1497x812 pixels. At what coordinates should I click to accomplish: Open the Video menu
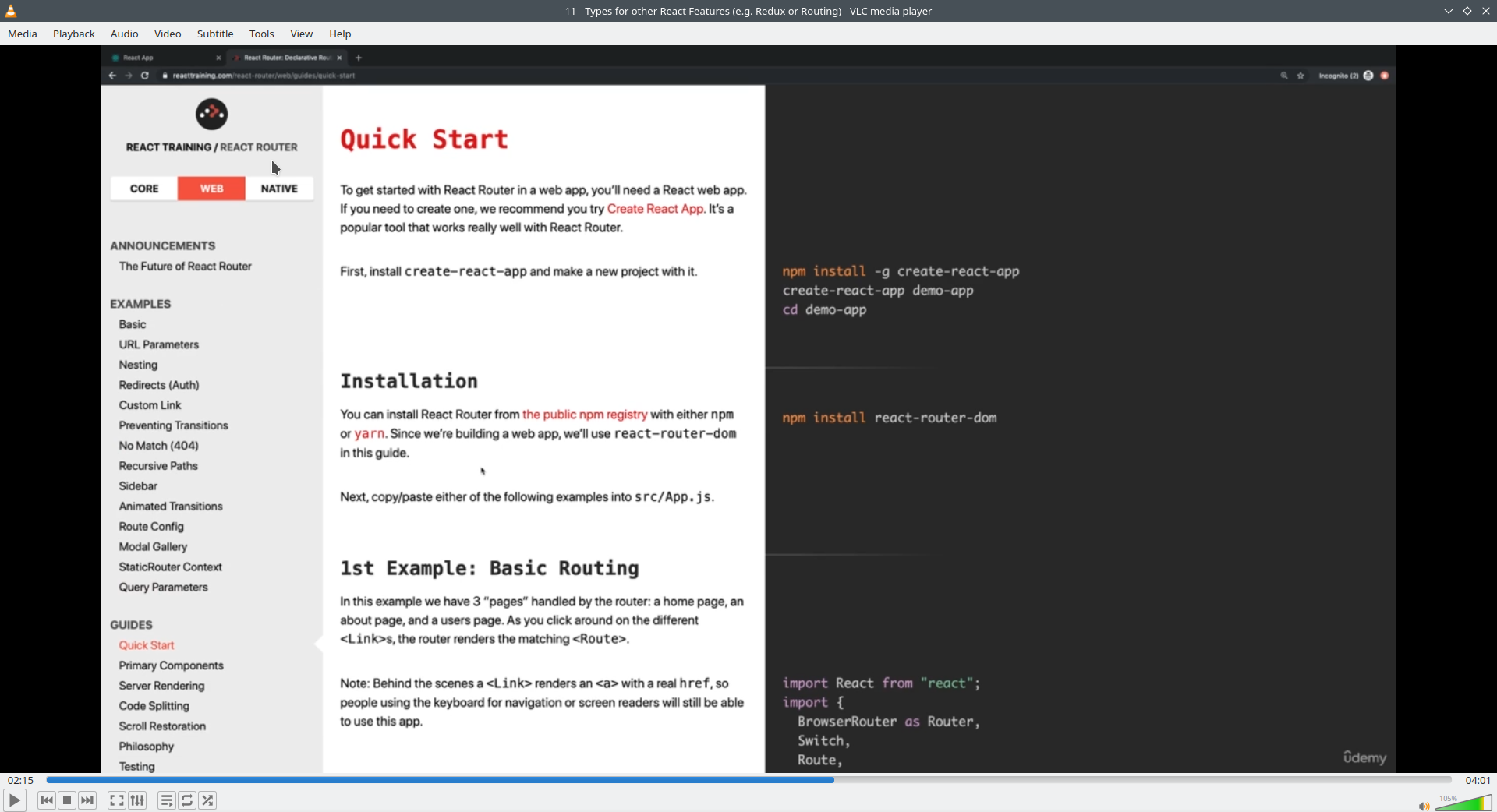[168, 34]
